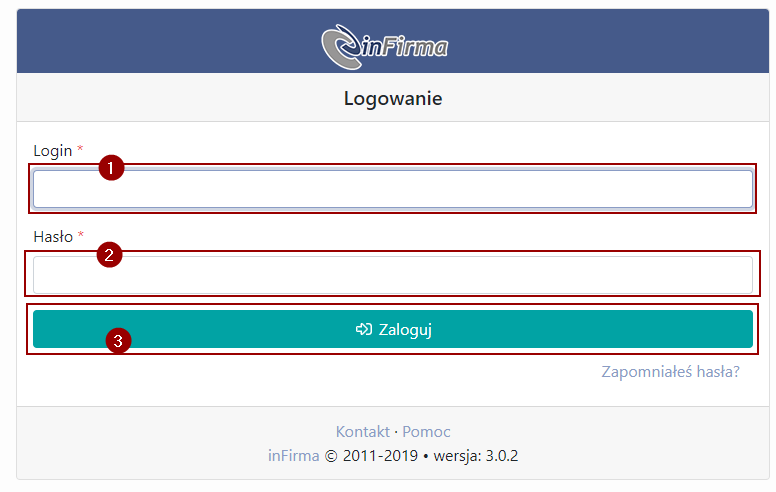Open the Kontakt link in the footer
Image resolution: width=776 pixels, height=492 pixels.
click(x=363, y=432)
